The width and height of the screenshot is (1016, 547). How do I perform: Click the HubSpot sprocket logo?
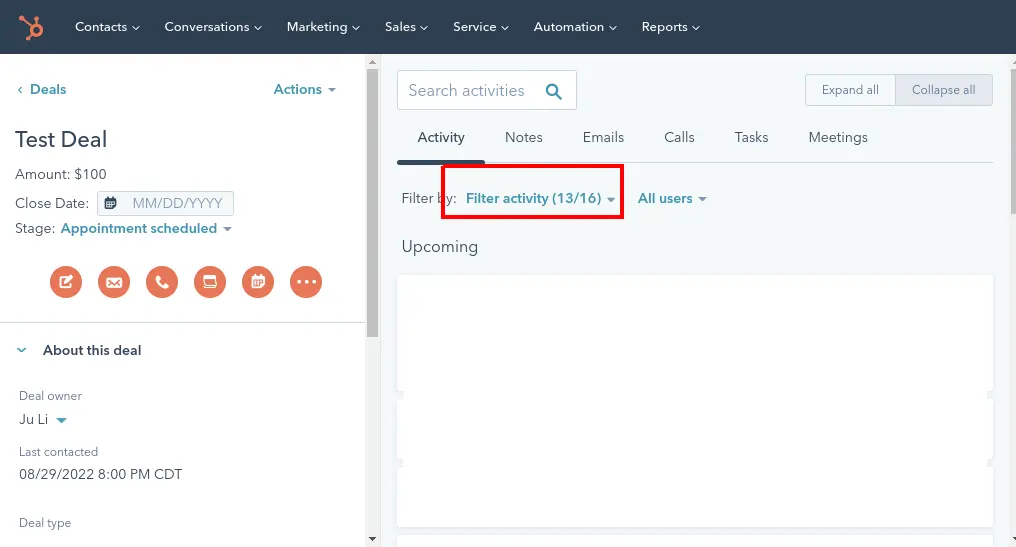[30, 27]
